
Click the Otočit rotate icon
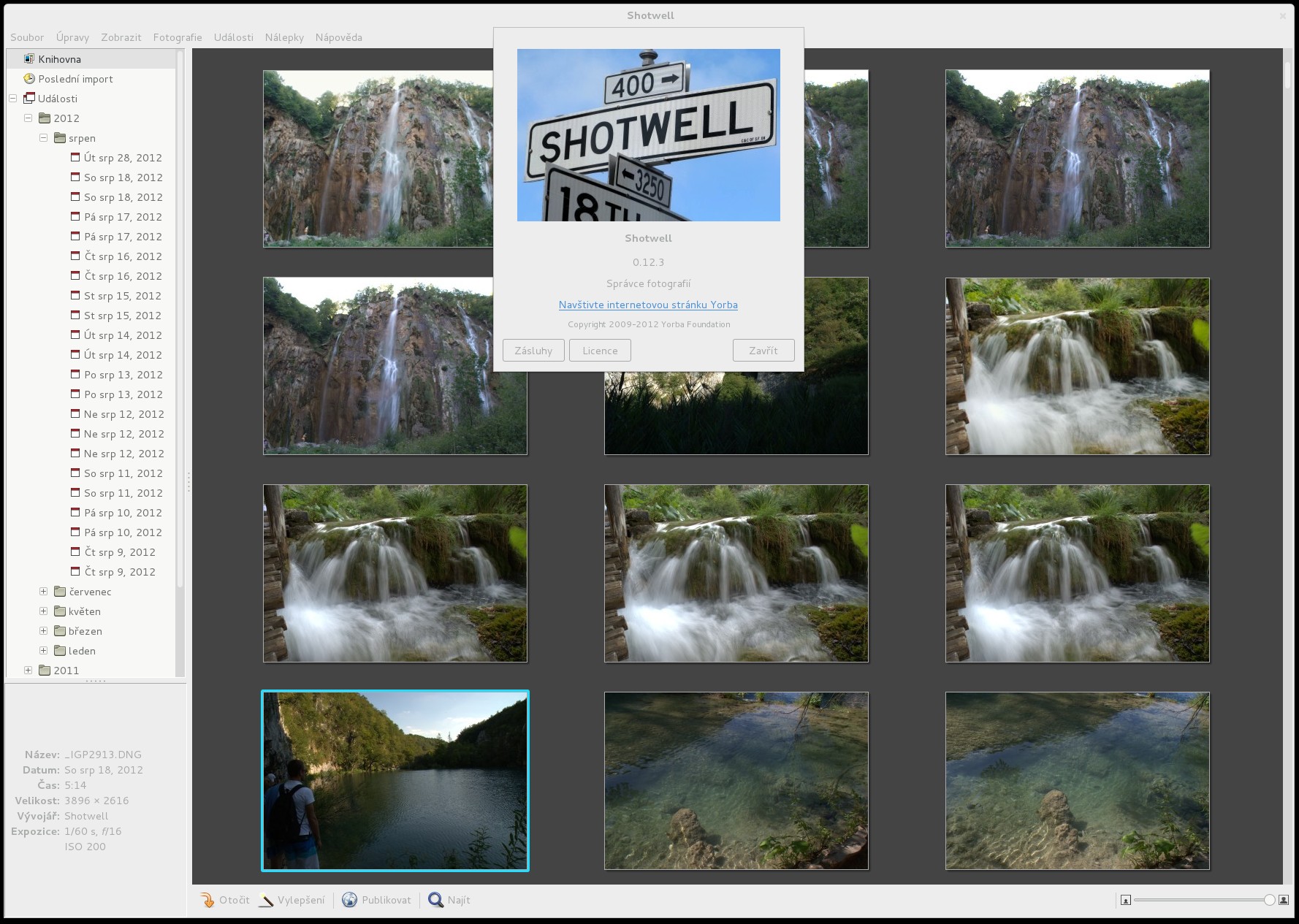point(207,900)
